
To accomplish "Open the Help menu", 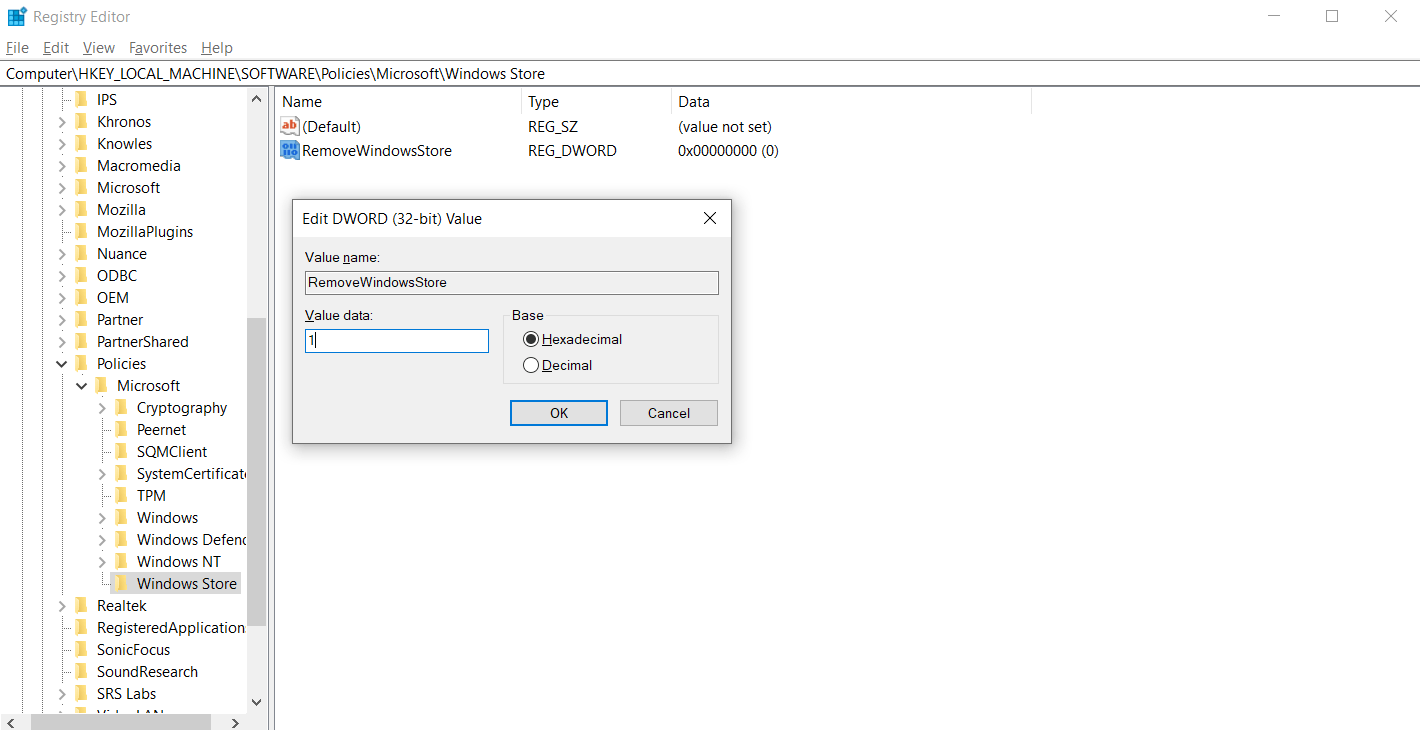I will coord(217,47).
